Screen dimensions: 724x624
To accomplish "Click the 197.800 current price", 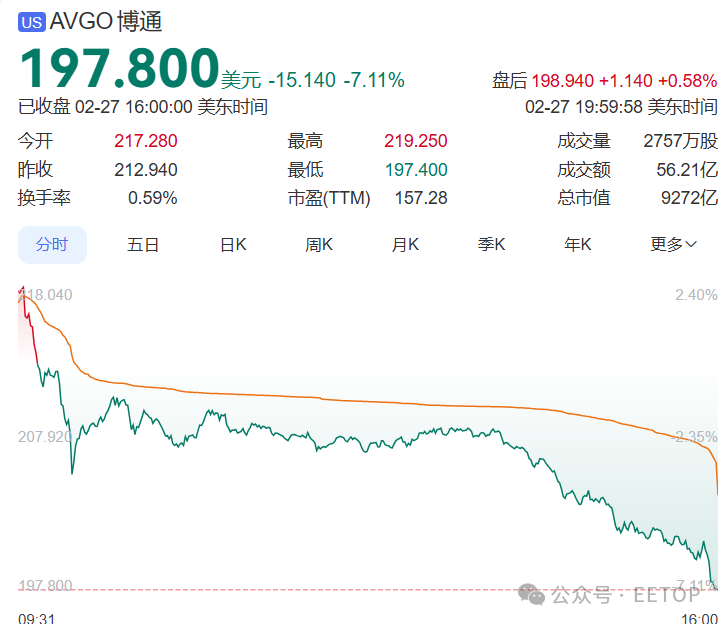I will (x=118, y=68).
